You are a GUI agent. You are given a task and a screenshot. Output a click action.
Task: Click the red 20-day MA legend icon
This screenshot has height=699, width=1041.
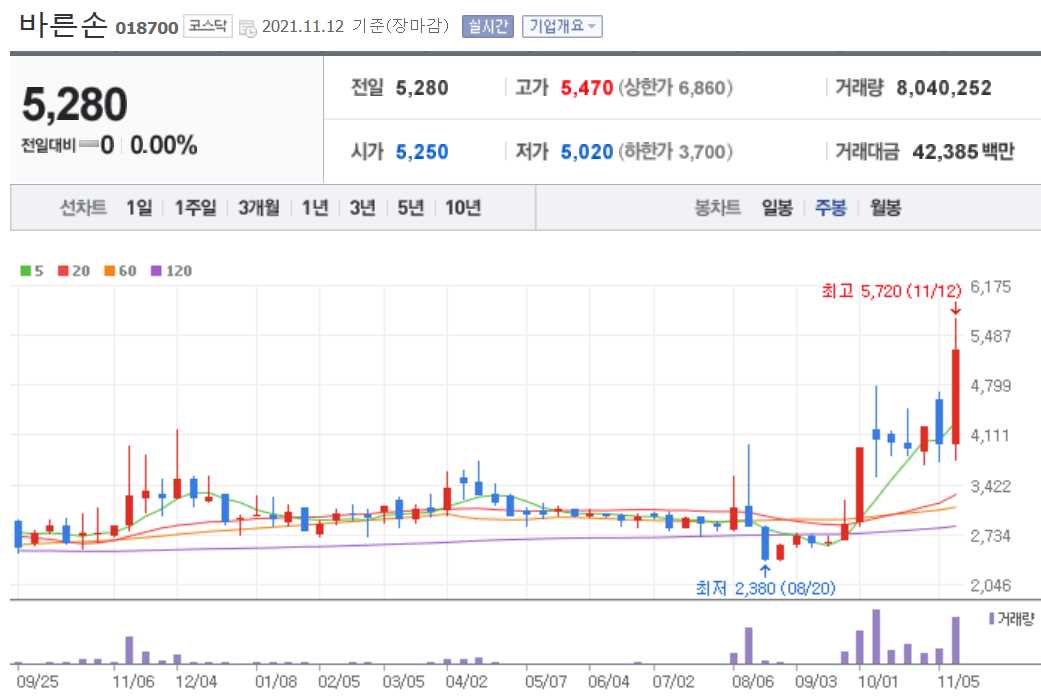tap(64, 270)
